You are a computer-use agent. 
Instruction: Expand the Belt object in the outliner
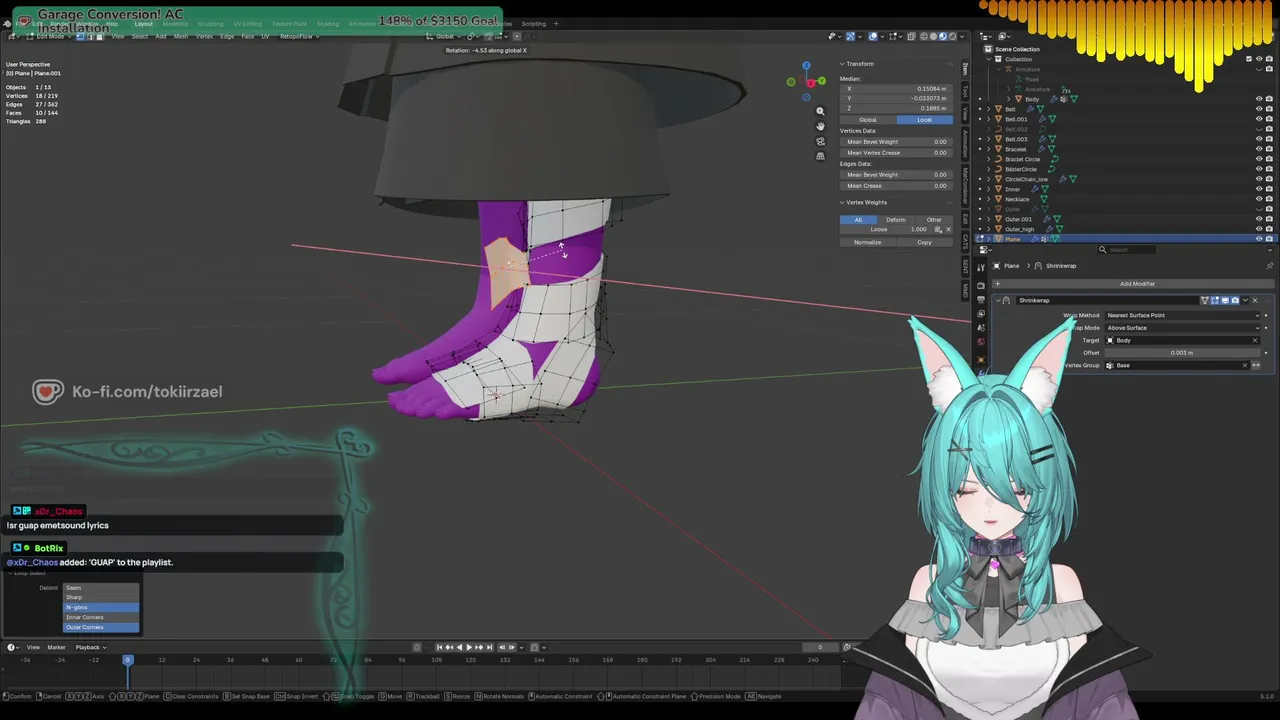coord(989,109)
